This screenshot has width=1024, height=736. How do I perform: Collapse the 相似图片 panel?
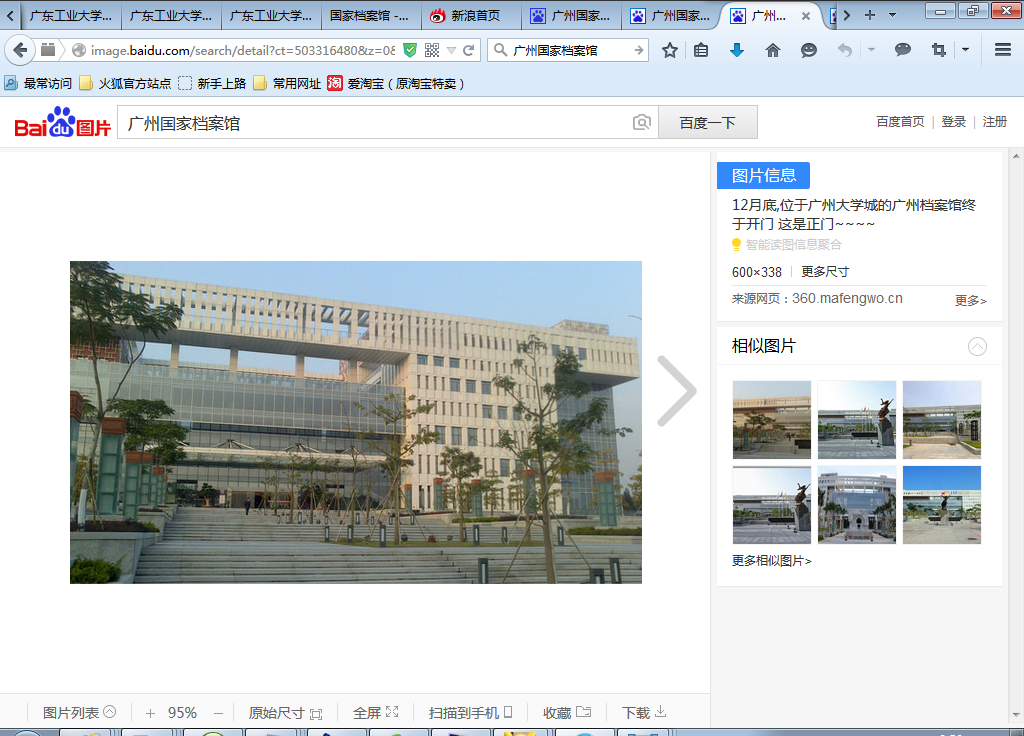point(977,347)
